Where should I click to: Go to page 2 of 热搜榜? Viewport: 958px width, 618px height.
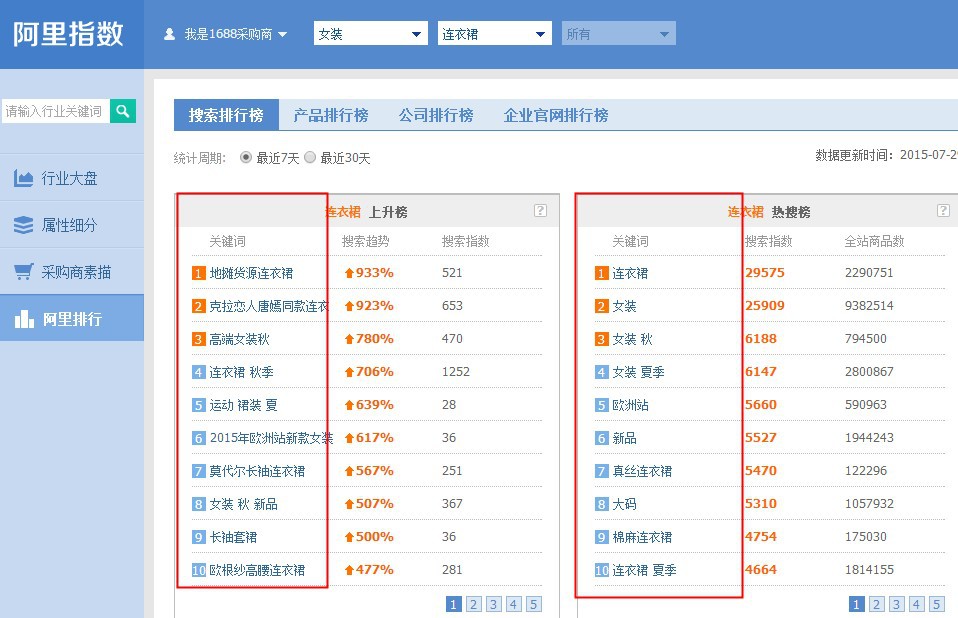pyautogui.click(x=876, y=605)
